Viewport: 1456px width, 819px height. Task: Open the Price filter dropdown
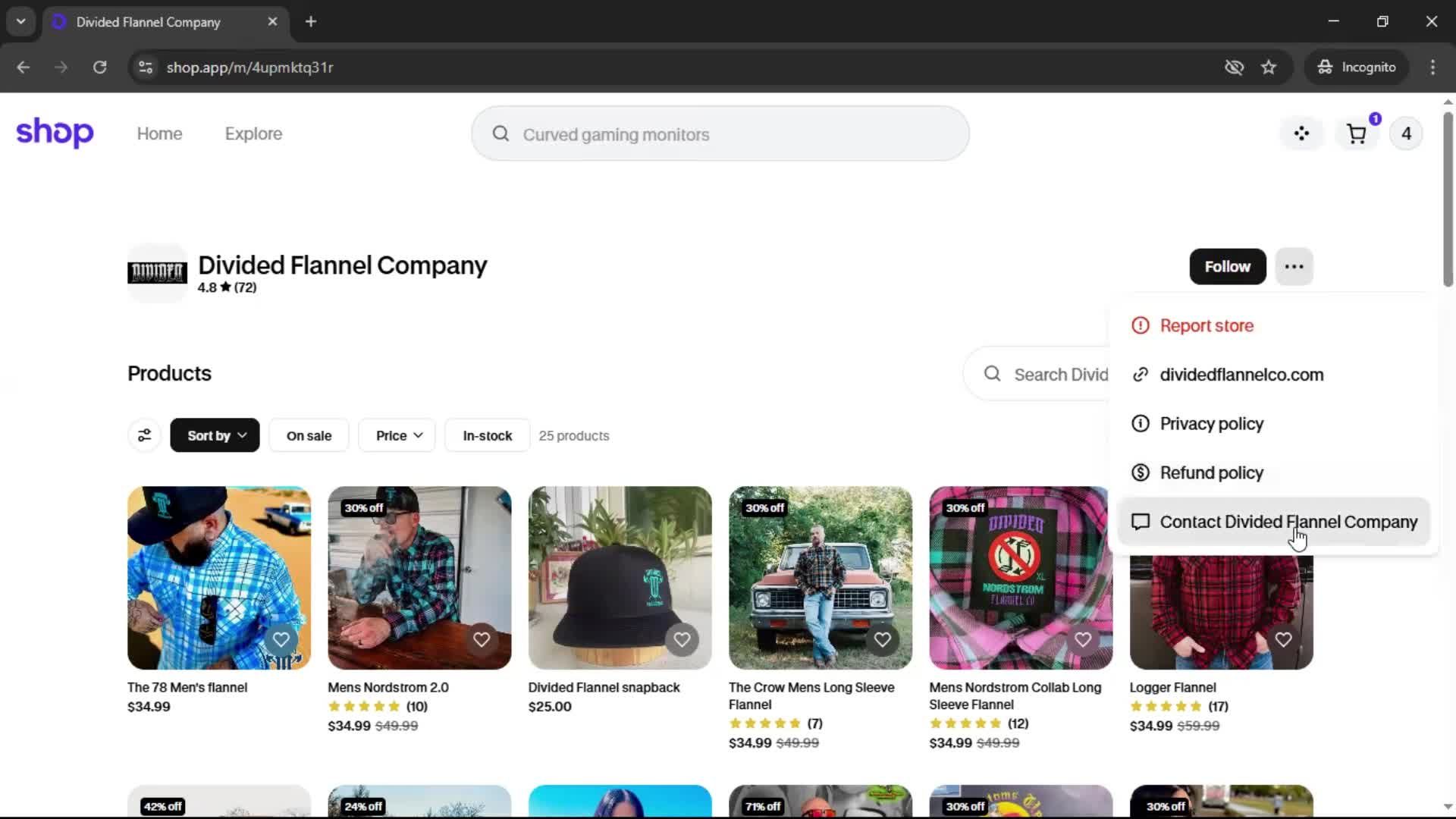(397, 435)
